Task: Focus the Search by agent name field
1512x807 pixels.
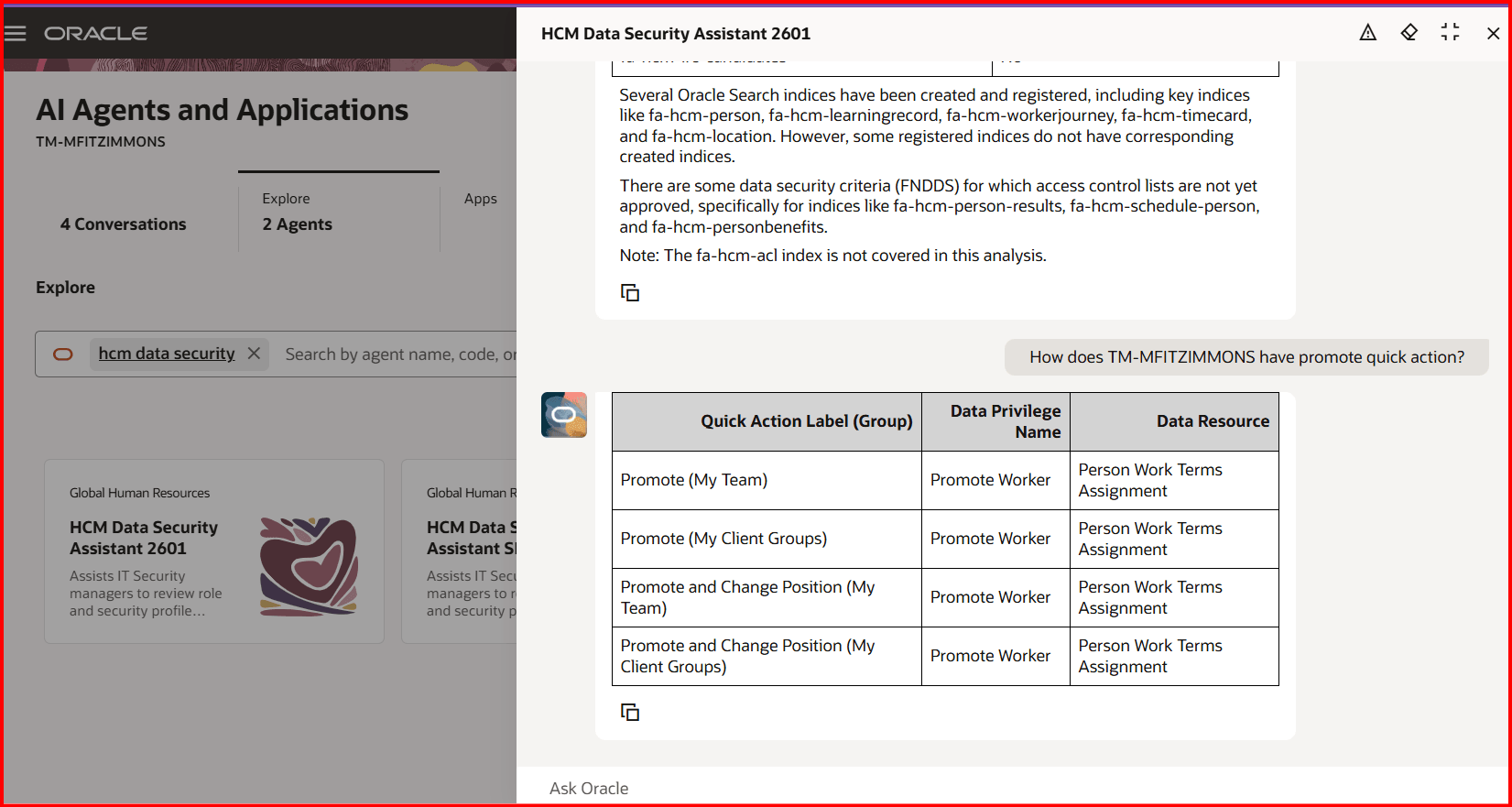Action: [x=400, y=354]
